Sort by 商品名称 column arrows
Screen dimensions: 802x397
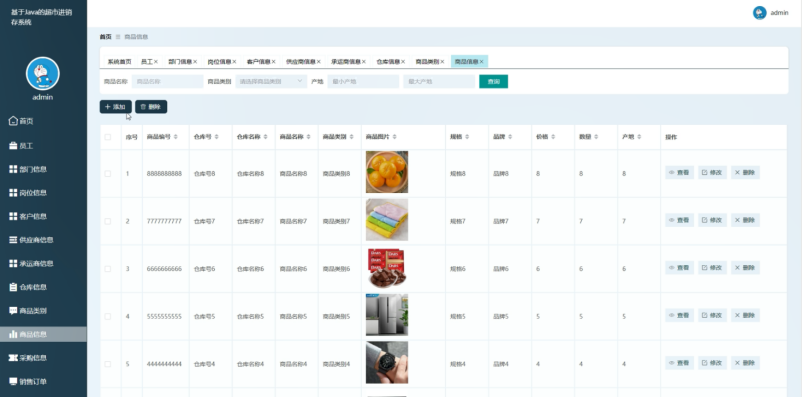click(309, 137)
